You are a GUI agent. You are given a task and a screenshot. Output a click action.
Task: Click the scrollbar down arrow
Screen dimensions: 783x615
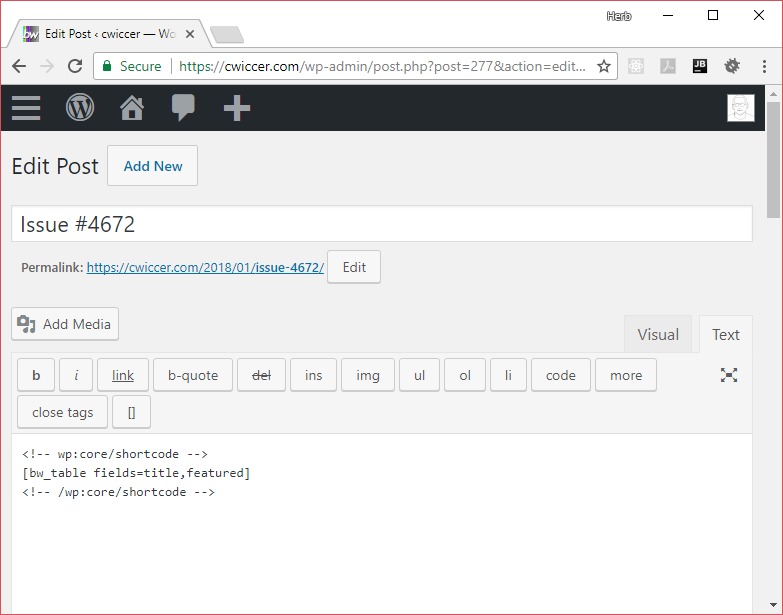[x=774, y=606]
